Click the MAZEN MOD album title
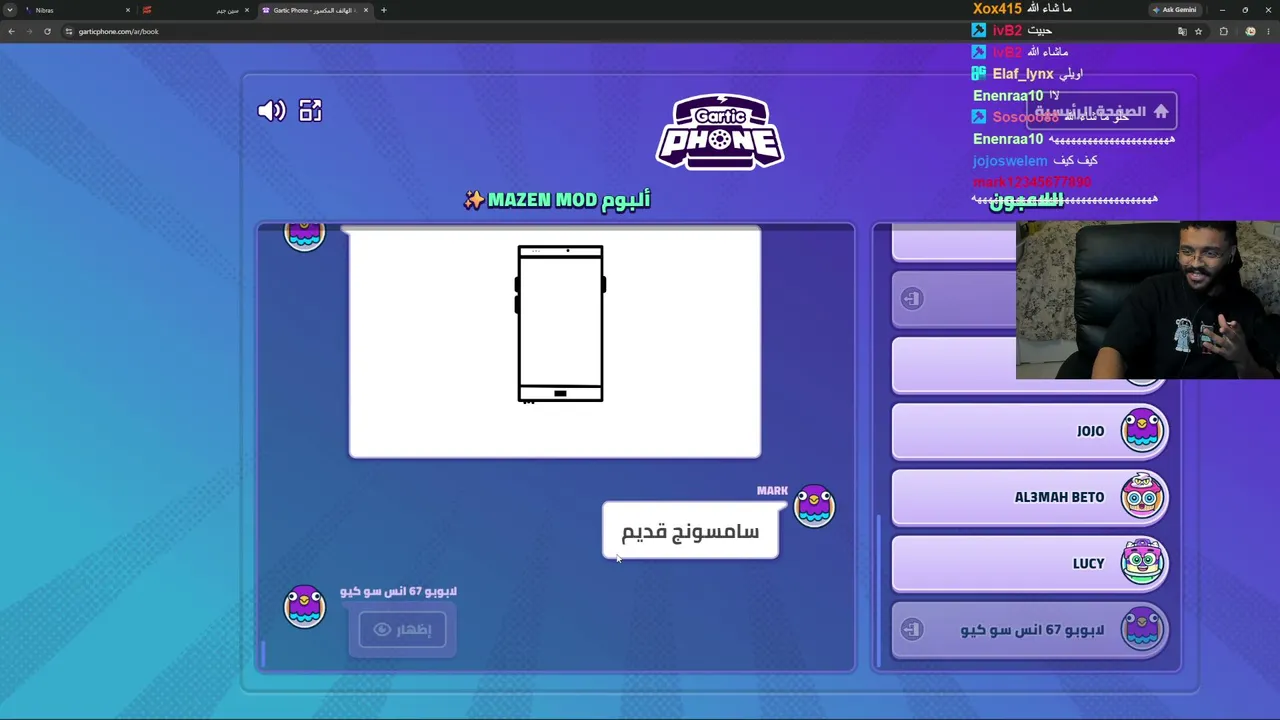Viewport: 1280px width, 720px height. (557, 200)
